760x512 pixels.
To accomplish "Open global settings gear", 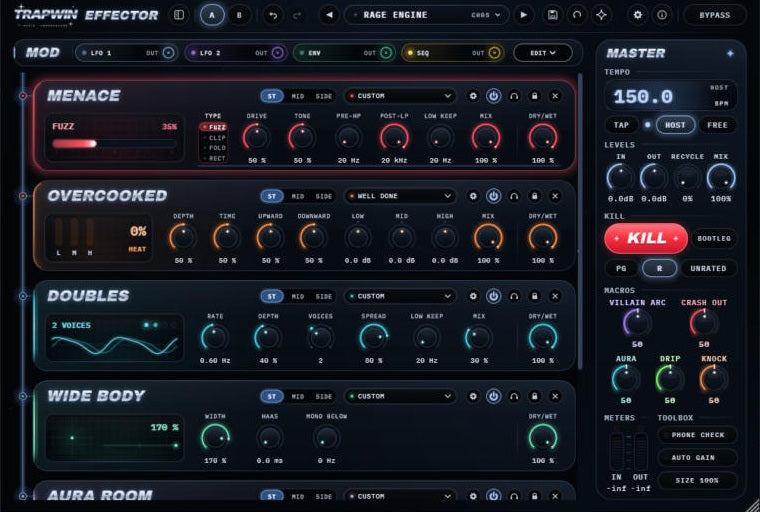I will coord(637,15).
